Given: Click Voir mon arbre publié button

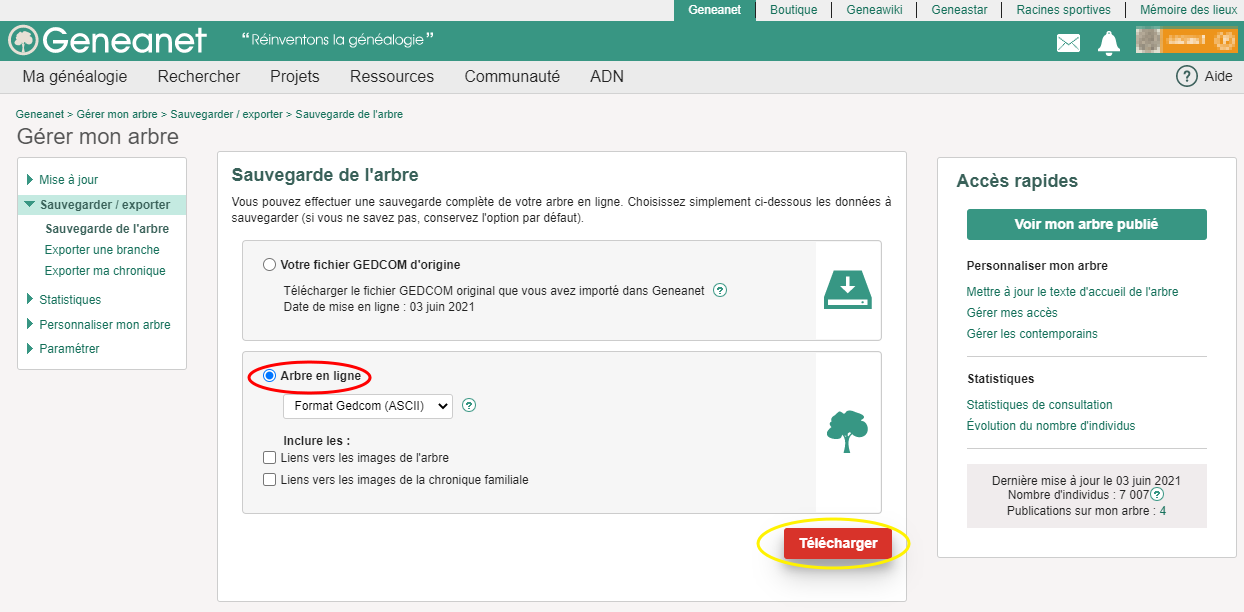Looking at the screenshot, I should (x=1086, y=225).
